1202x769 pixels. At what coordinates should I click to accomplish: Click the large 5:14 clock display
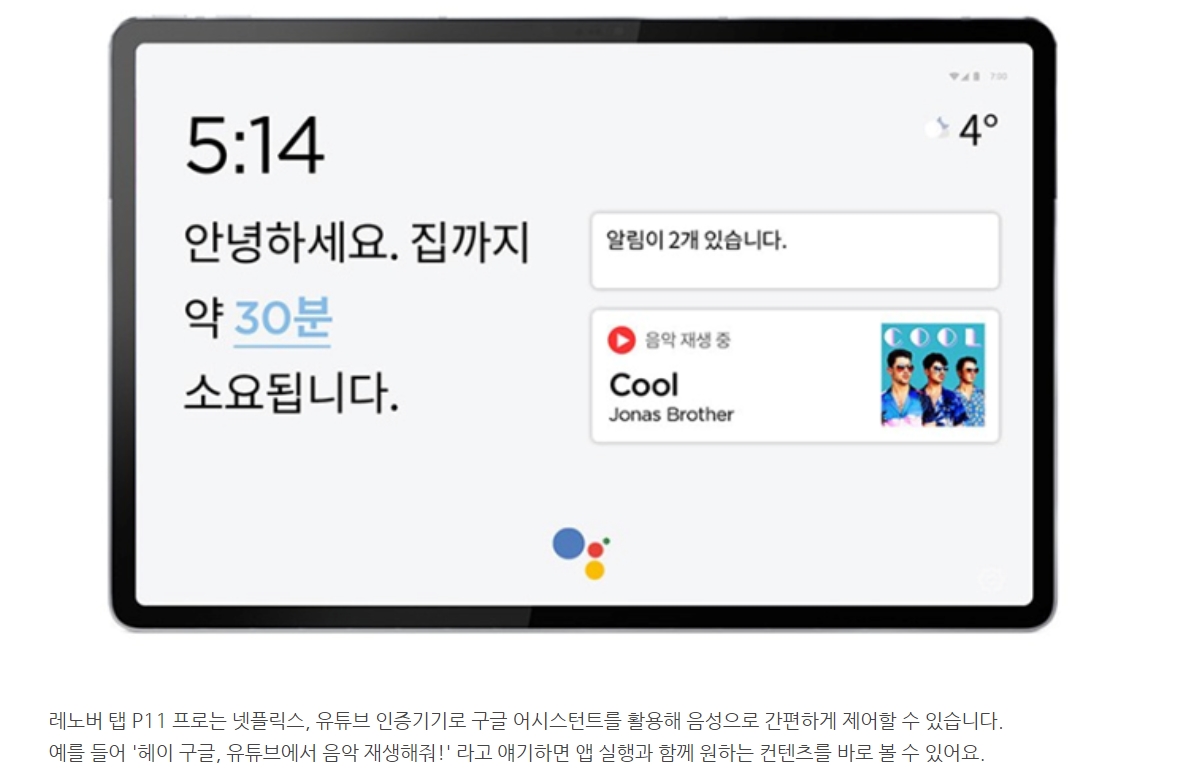[254, 146]
